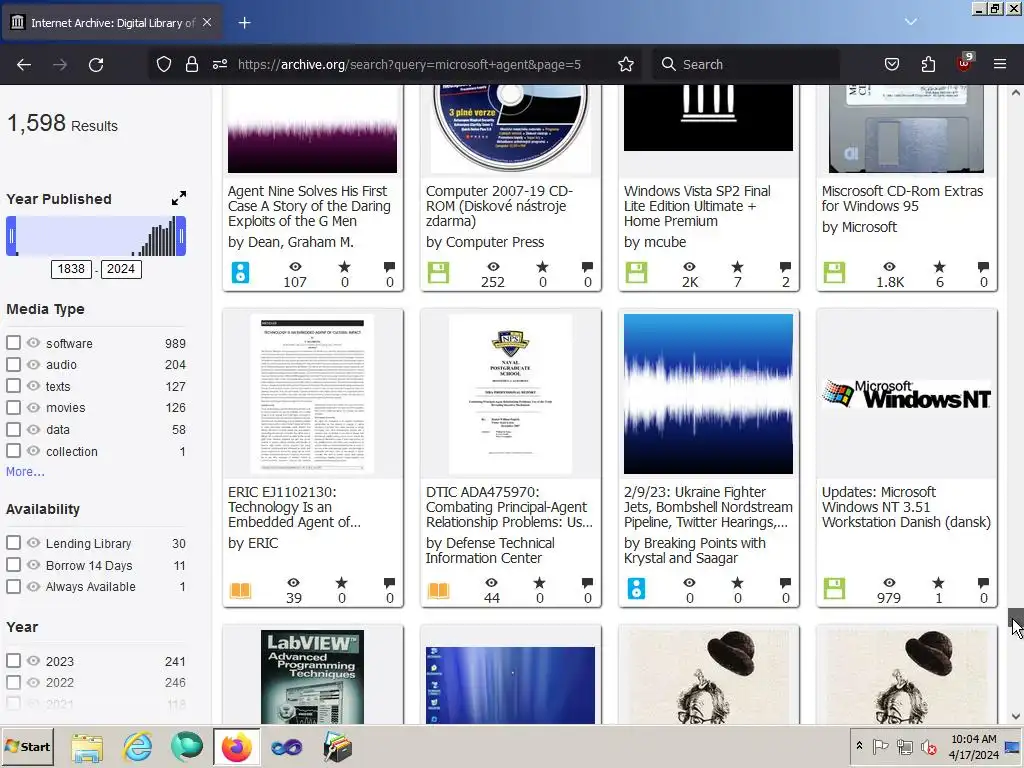Open Updates: Microsoft Windows NT 3.51 title
Screen dimensions: 1024x768
pyautogui.click(x=906, y=507)
